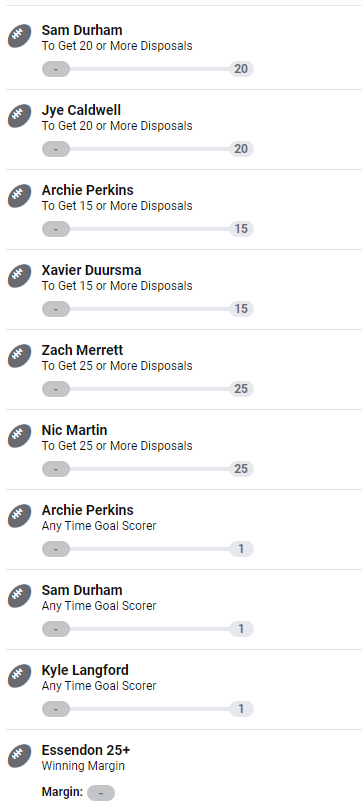This screenshot has width=362, height=806.
Task: Click Jye Caldwell's 20 target badge
Action: click(x=241, y=149)
